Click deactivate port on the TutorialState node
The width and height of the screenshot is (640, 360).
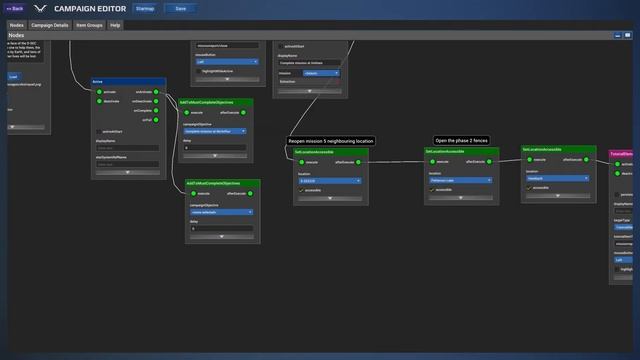[x=617, y=173]
